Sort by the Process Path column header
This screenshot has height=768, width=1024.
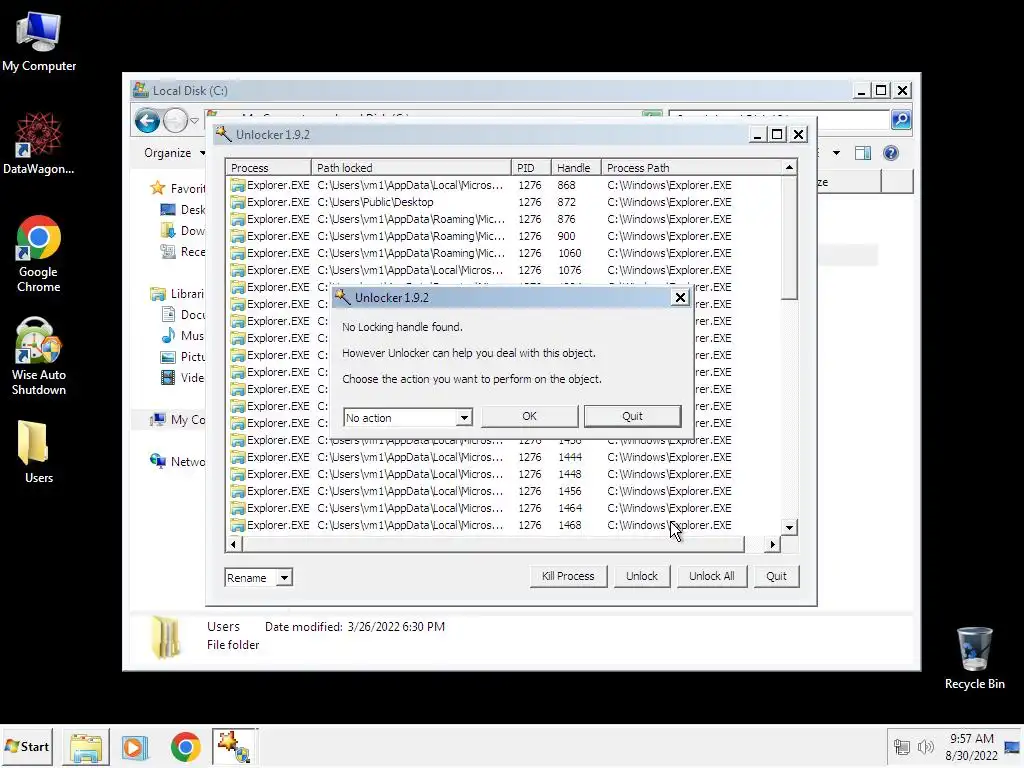tap(692, 168)
